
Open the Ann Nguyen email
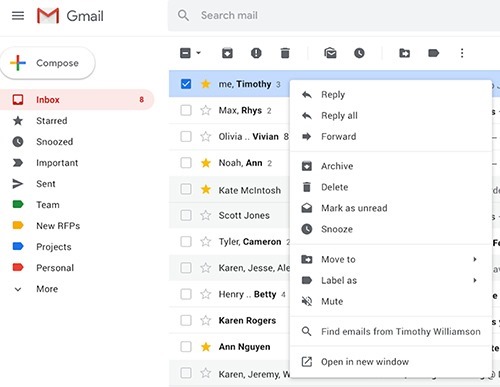click(244, 347)
